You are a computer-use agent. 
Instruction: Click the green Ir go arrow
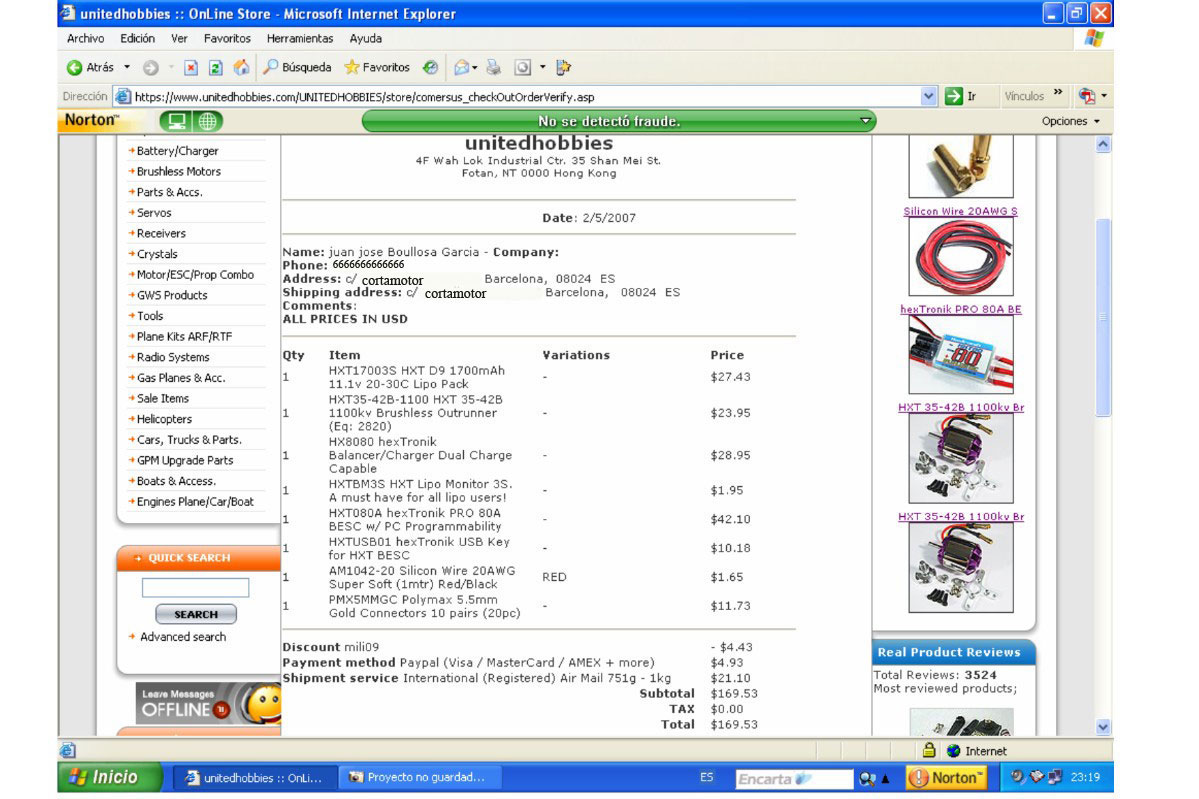coord(953,96)
